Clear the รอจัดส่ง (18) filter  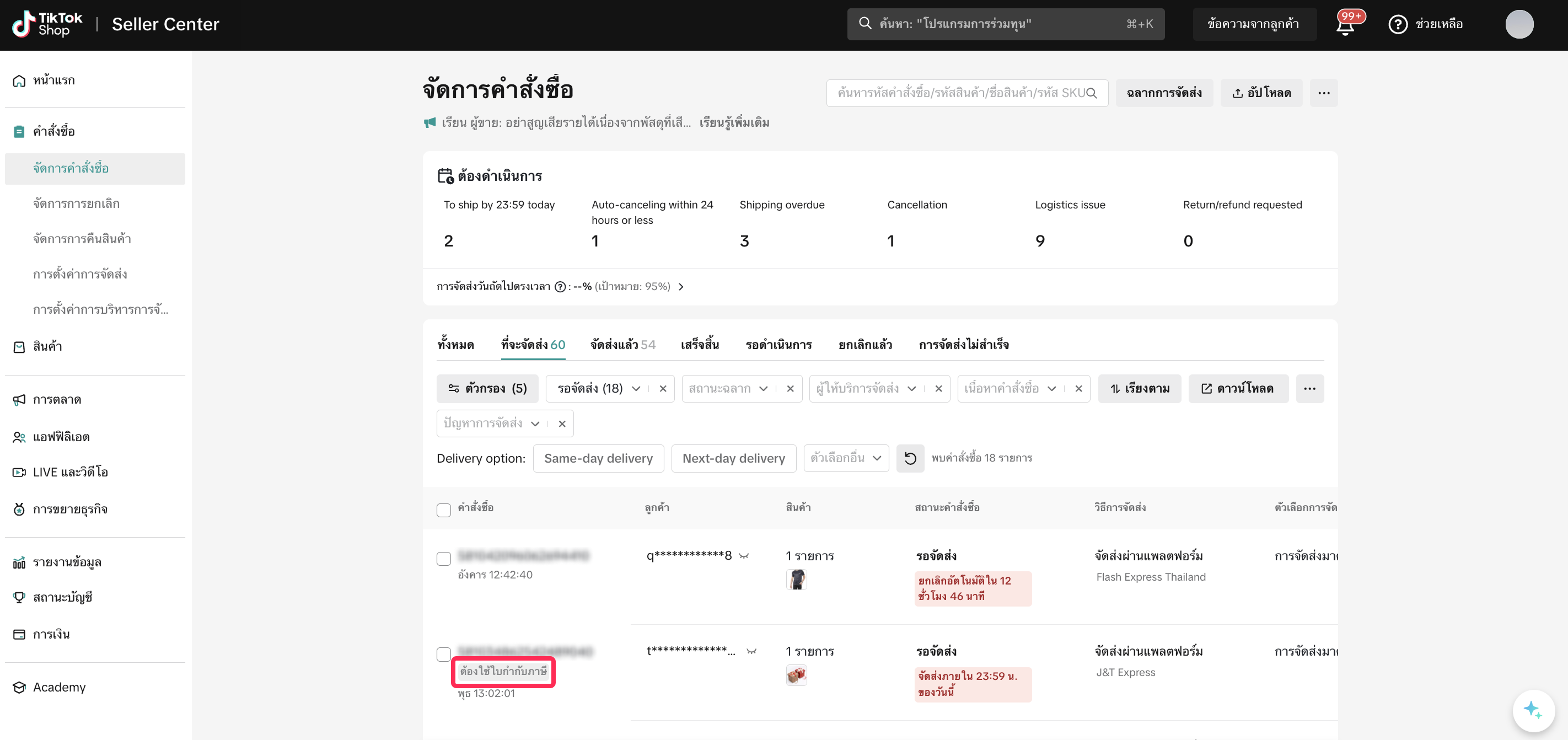point(663,389)
